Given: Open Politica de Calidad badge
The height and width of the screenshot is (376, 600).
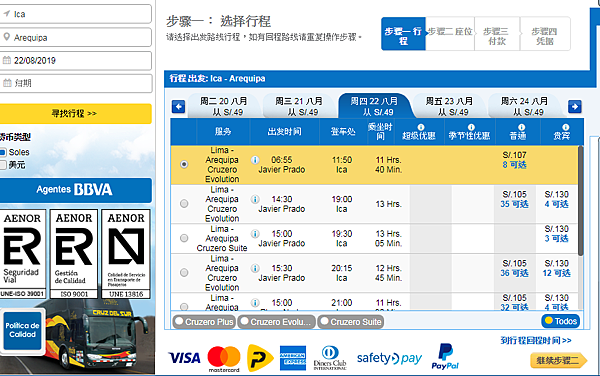Looking at the screenshot, I should [x=22, y=330].
